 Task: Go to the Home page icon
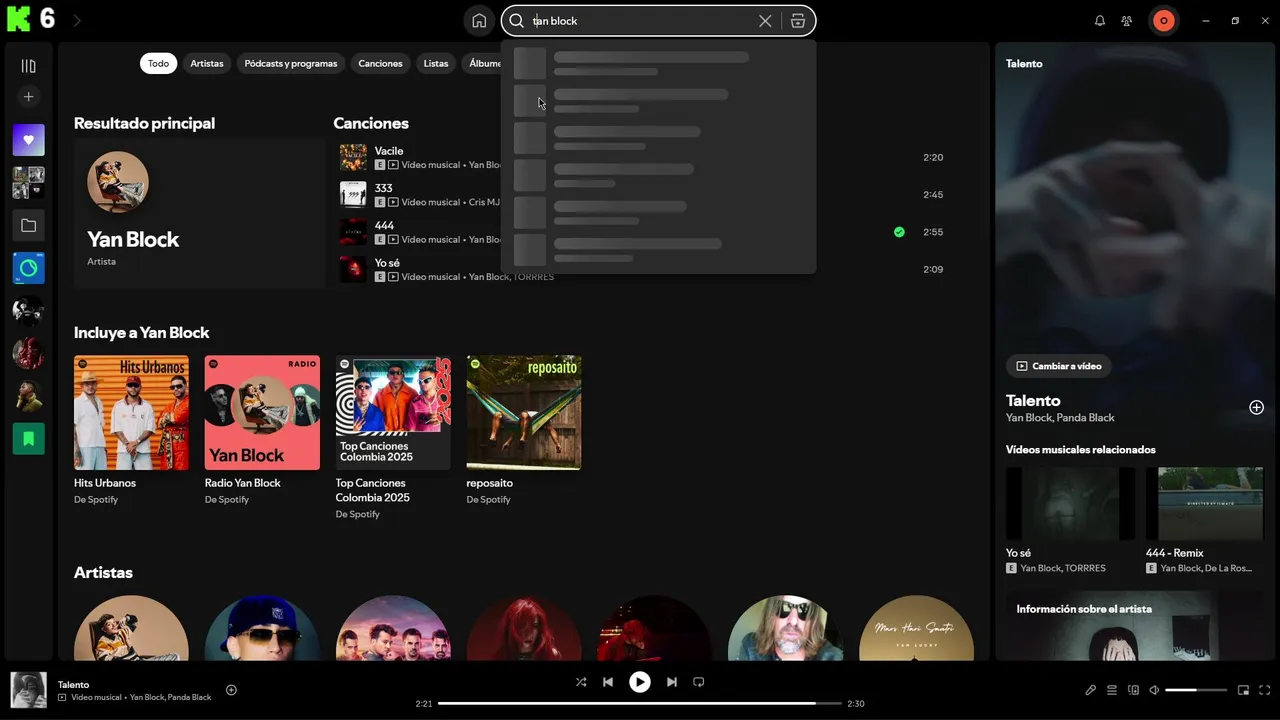[479, 20]
